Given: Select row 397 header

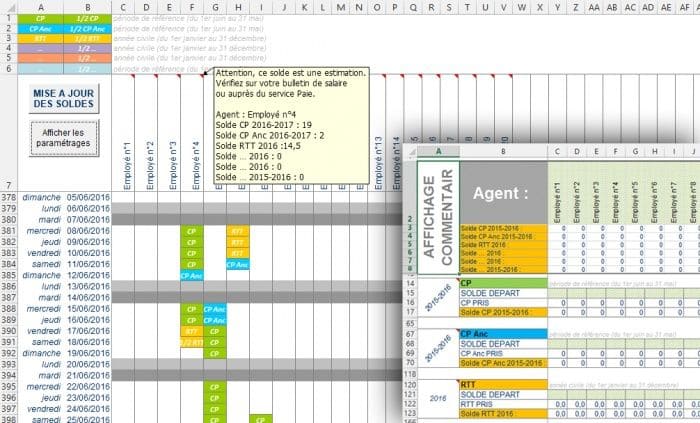Looking at the screenshot, I should pos(8,409).
